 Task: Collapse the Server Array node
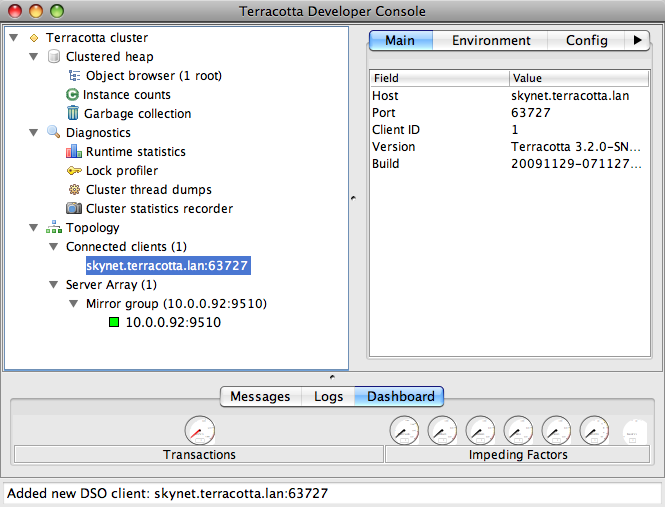click(53, 285)
